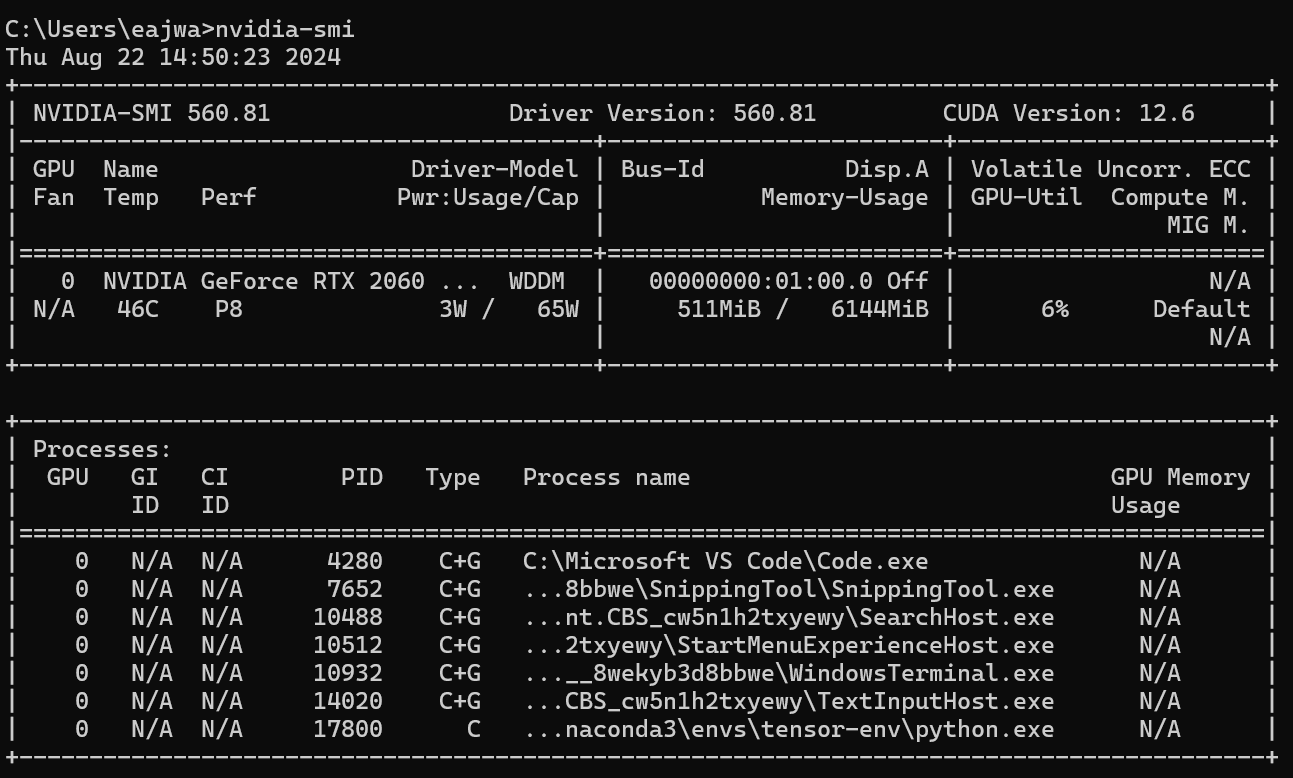
Task: Click the Code.exe process path
Action: point(725,561)
